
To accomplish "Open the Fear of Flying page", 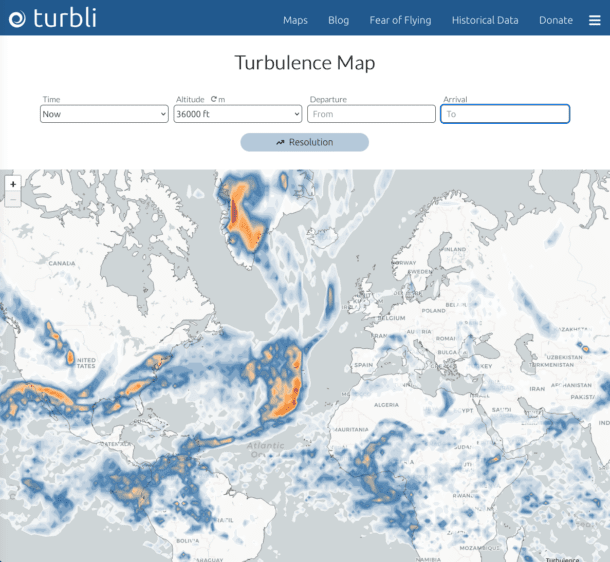I will [400, 20].
